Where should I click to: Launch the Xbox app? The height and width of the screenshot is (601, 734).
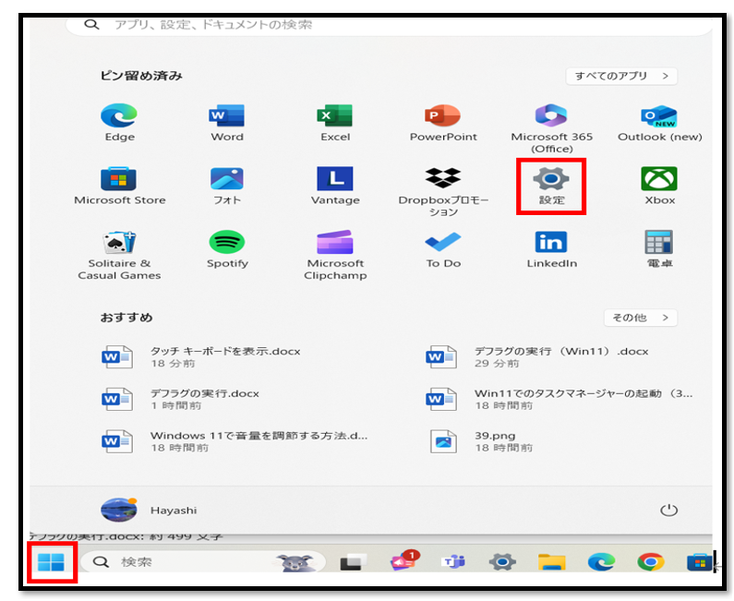pos(660,186)
